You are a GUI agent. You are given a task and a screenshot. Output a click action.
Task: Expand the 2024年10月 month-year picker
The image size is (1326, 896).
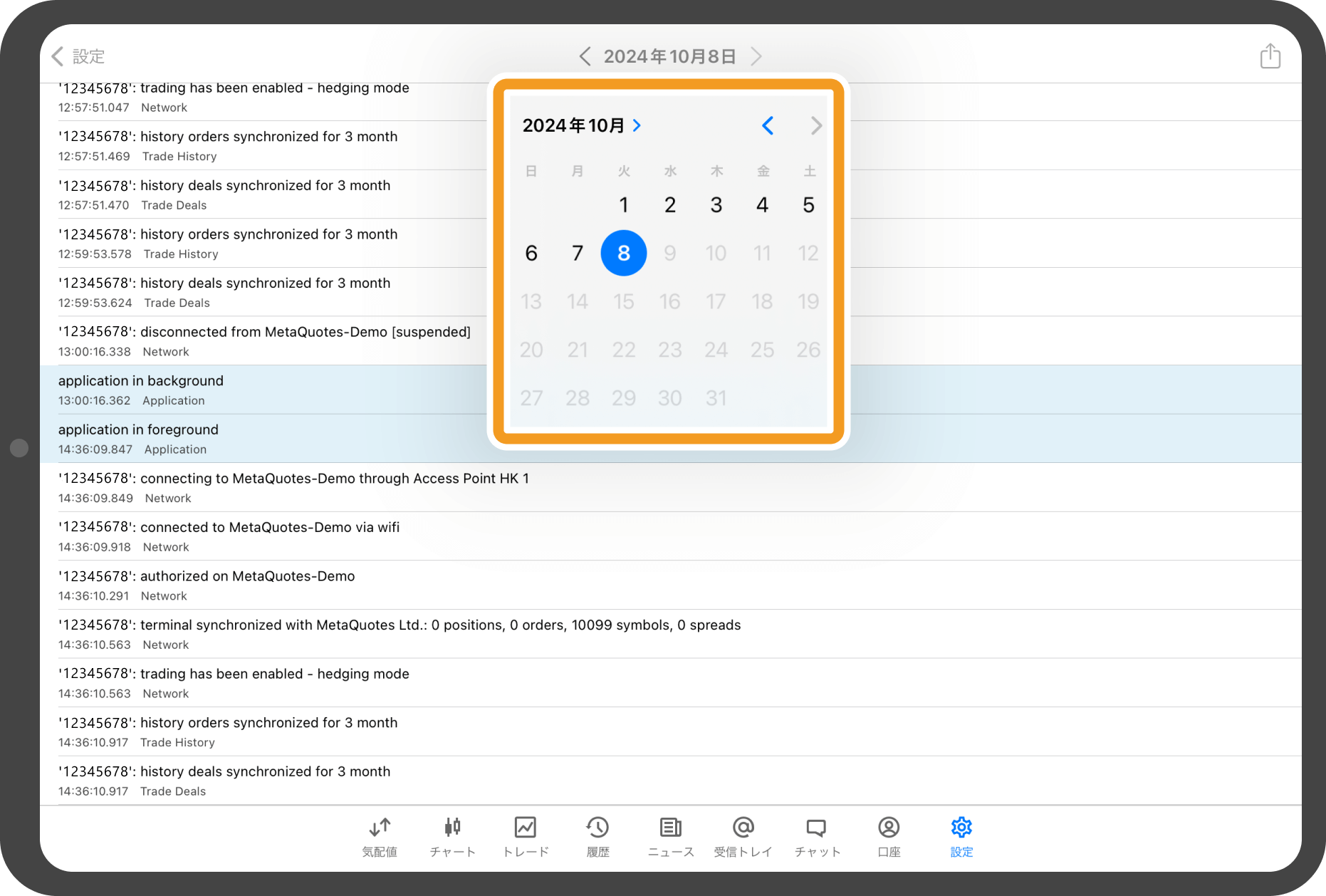click(582, 125)
